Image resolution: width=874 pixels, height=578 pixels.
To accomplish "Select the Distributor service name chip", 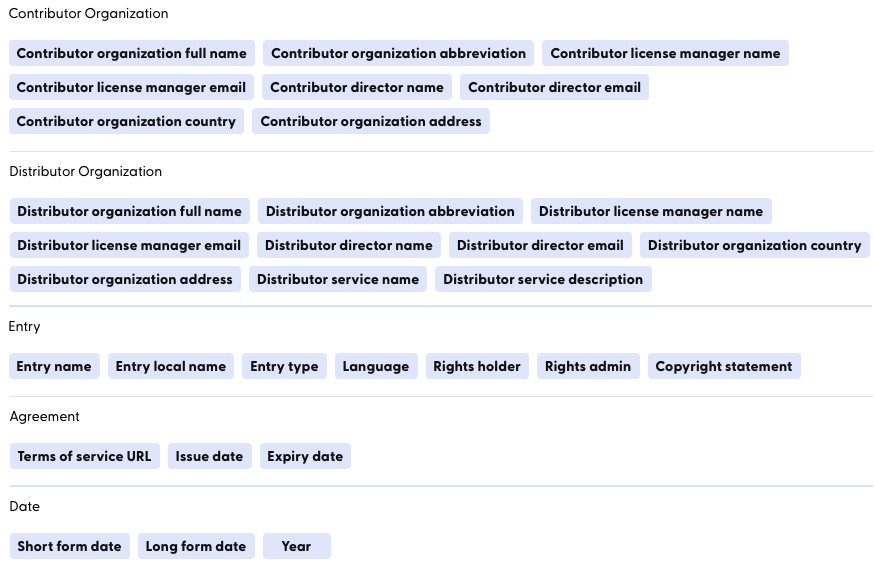I will [x=338, y=279].
